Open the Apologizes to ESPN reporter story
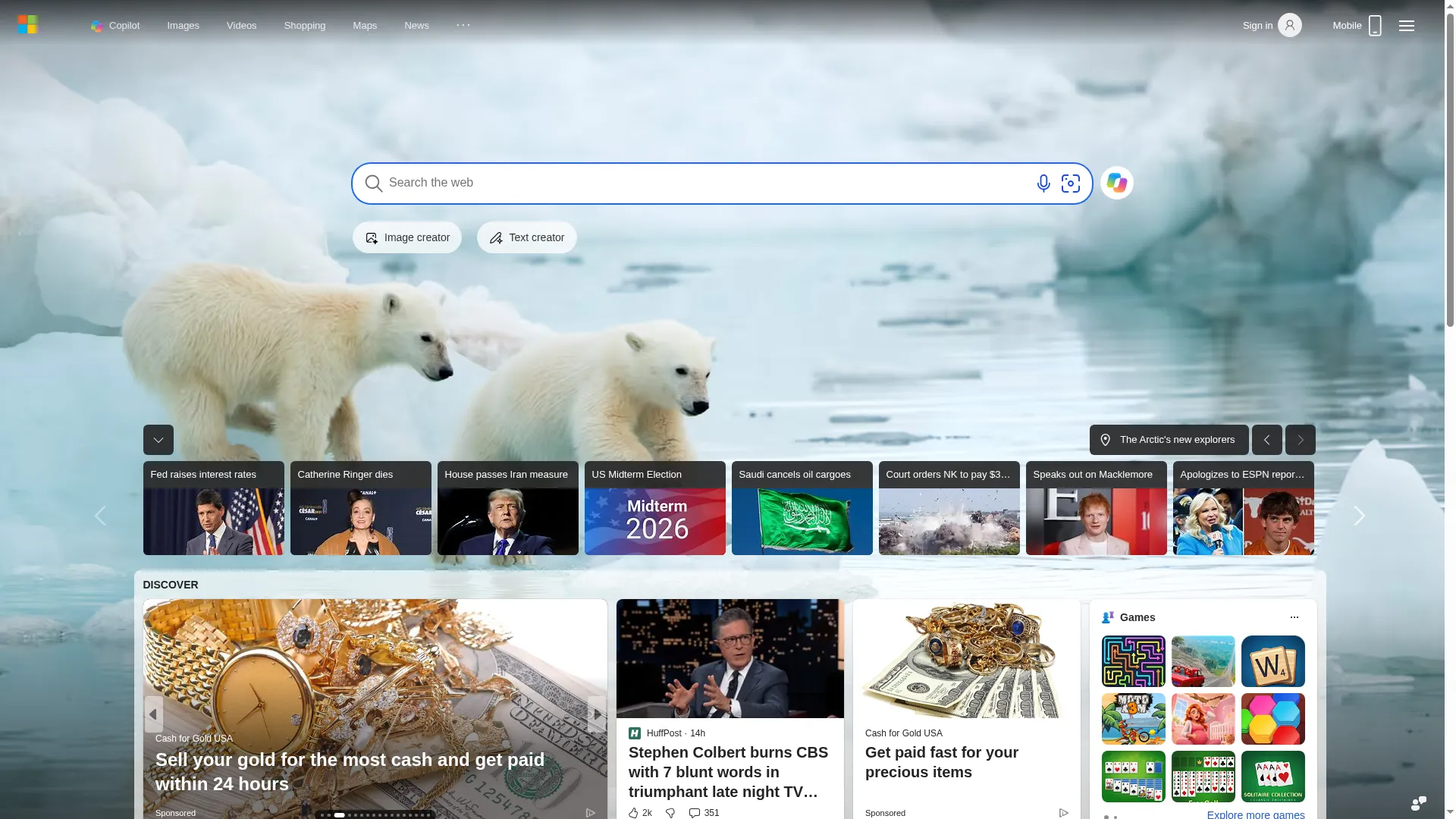The height and width of the screenshot is (819, 1456). [x=1244, y=508]
